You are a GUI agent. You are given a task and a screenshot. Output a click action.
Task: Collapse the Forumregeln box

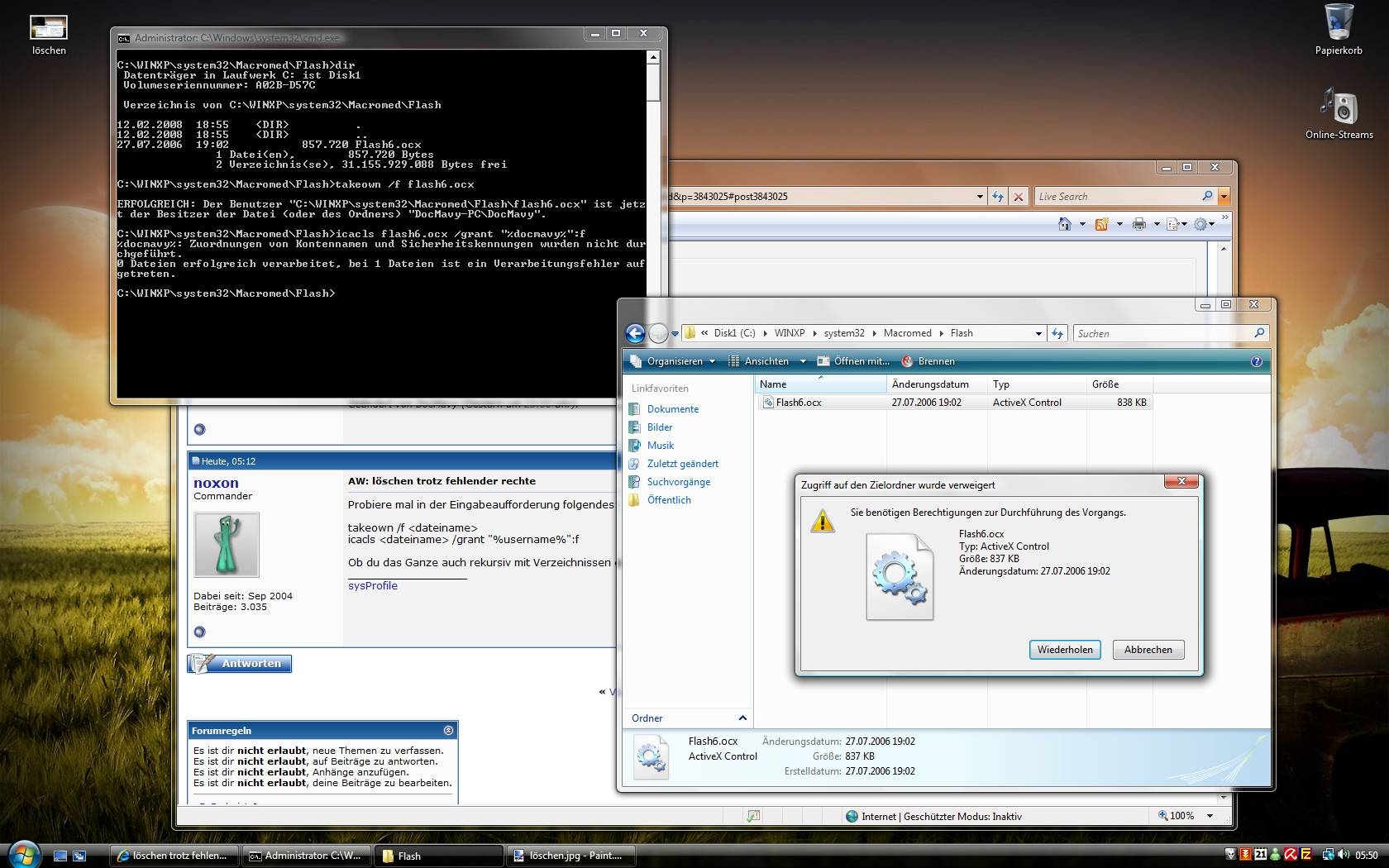[448, 730]
